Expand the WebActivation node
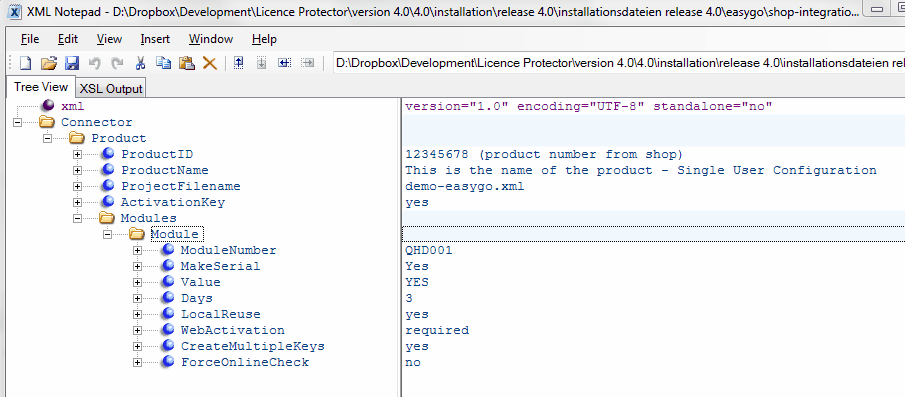This screenshot has width=905, height=397. pos(137,330)
